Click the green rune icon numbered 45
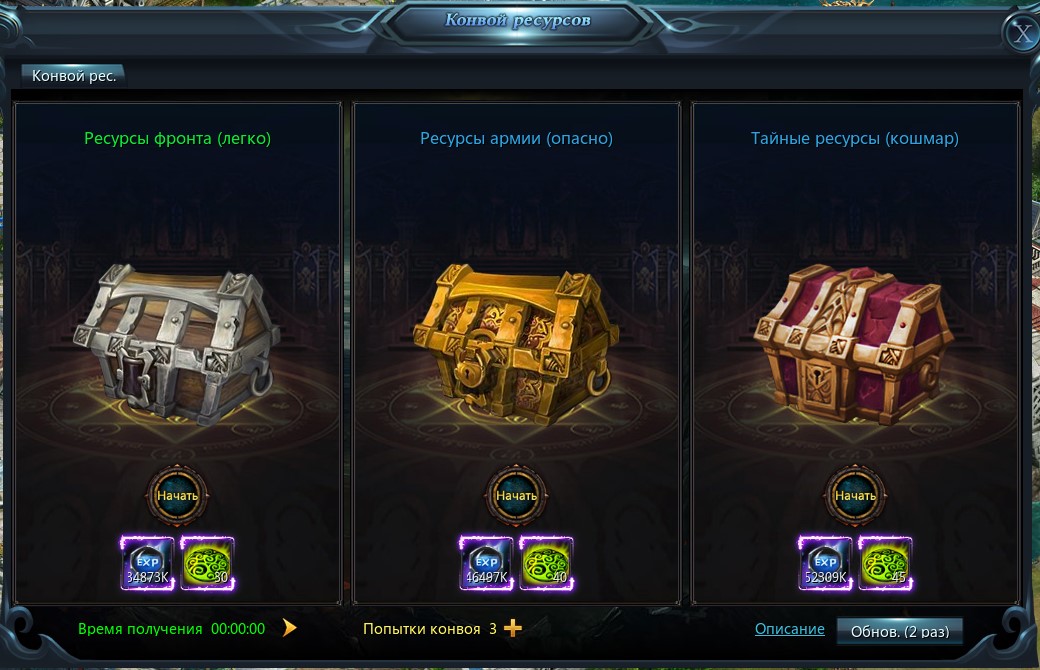The height and width of the screenshot is (670, 1040). (885, 563)
